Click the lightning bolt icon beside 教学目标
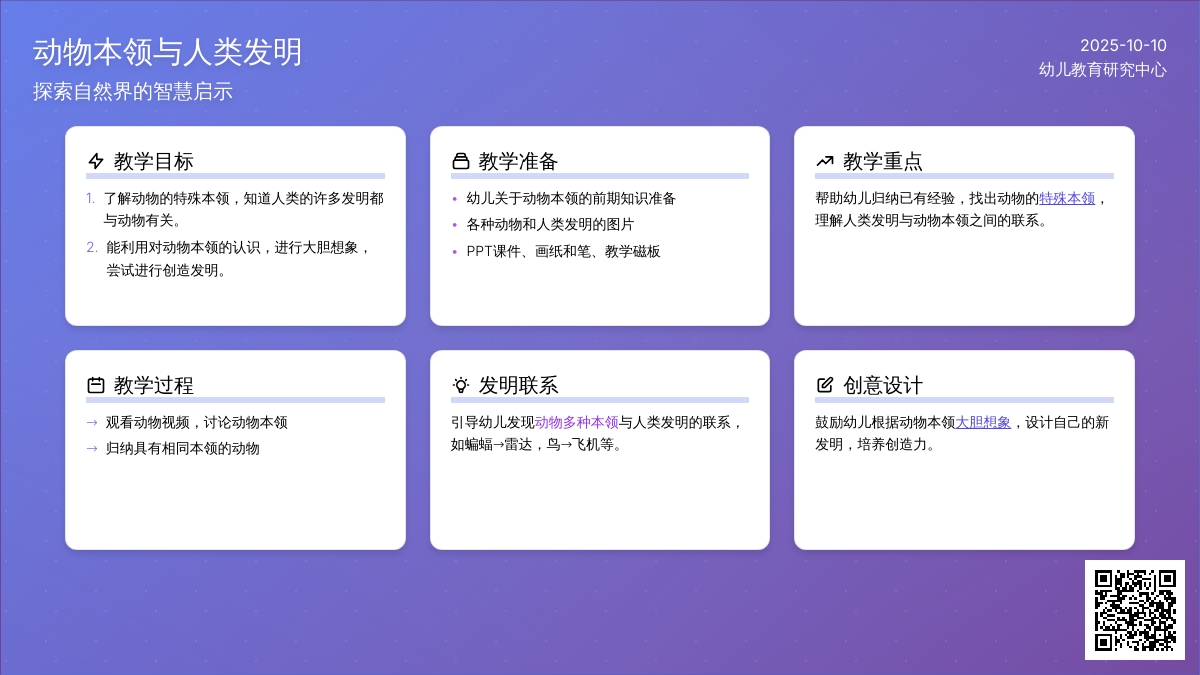The width and height of the screenshot is (1200, 675). [x=96, y=161]
